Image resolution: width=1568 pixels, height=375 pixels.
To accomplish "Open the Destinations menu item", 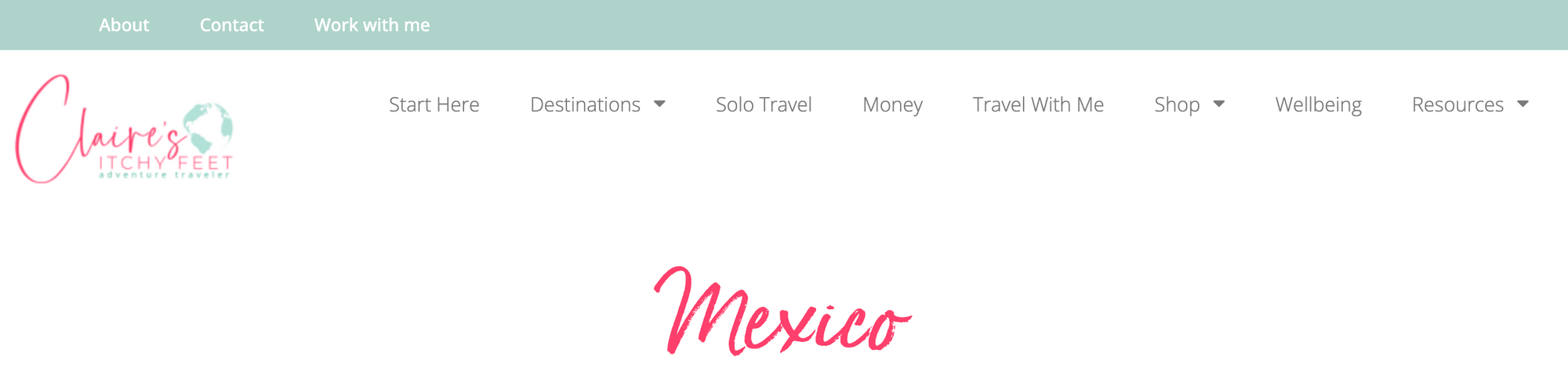I will [x=585, y=104].
